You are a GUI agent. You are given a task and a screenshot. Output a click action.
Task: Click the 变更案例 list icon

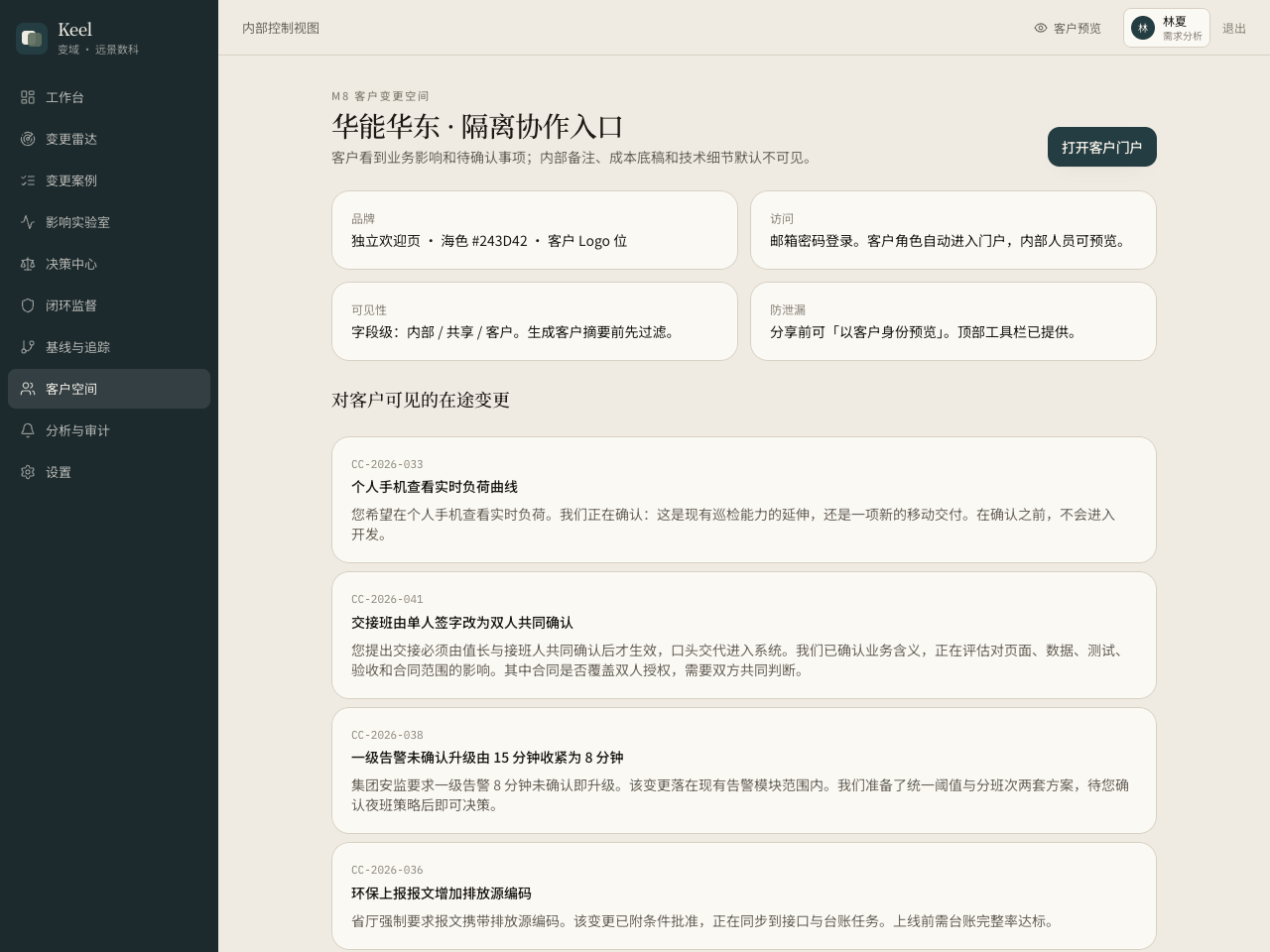pyautogui.click(x=28, y=180)
